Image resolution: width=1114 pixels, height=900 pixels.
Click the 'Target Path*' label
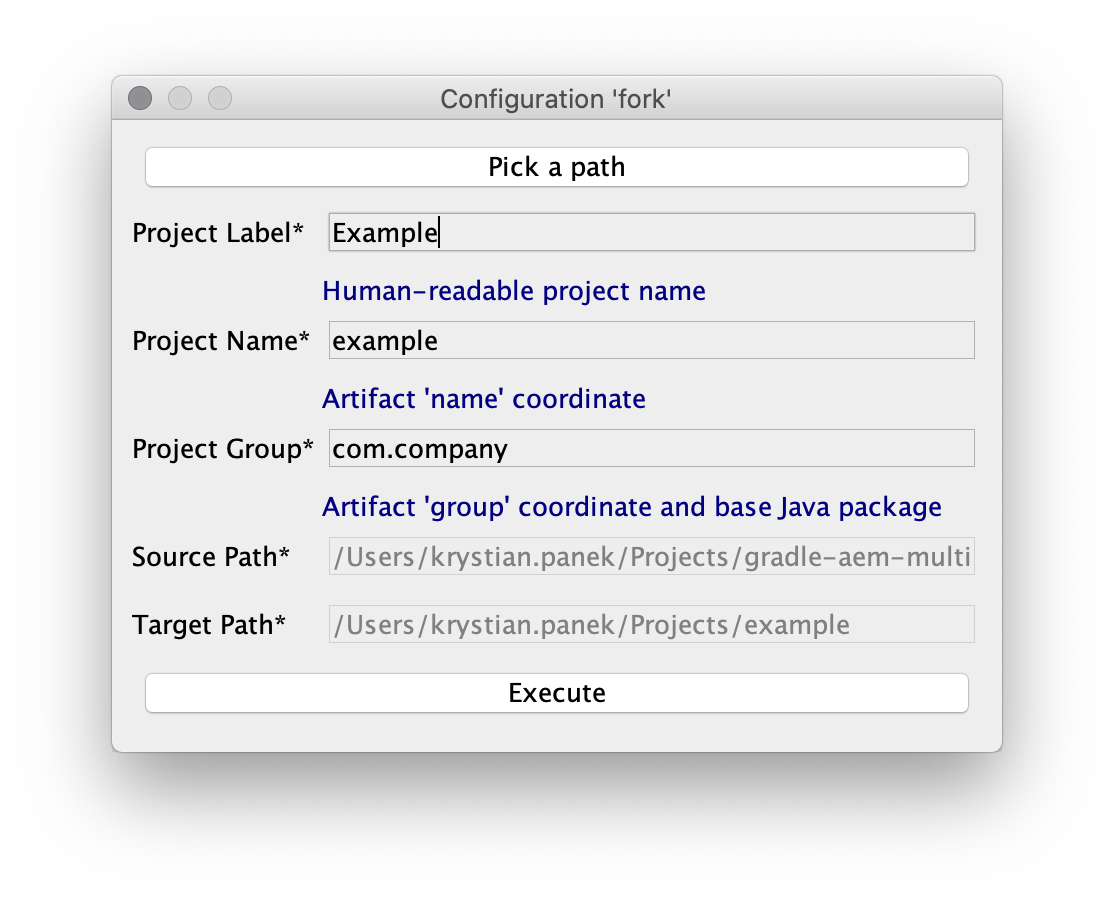tap(208, 625)
